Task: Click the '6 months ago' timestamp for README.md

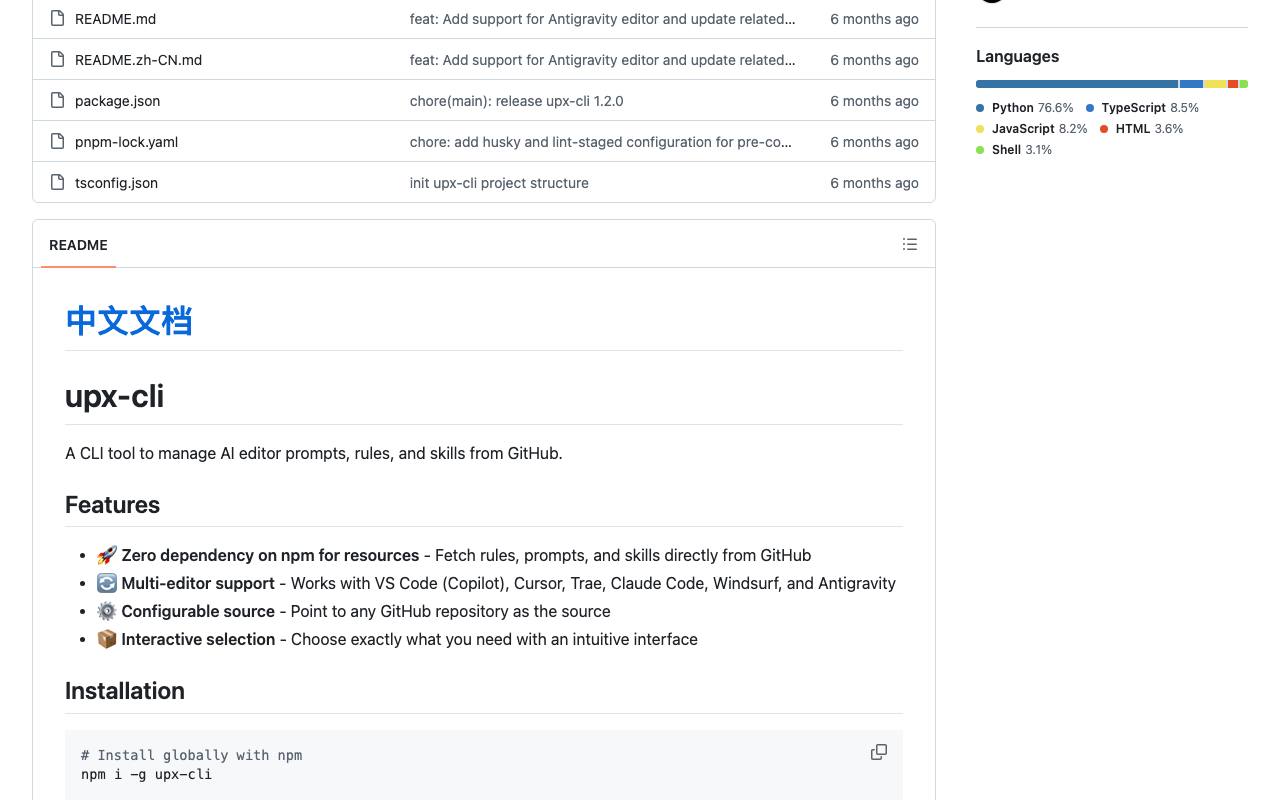Action: pos(874,19)
